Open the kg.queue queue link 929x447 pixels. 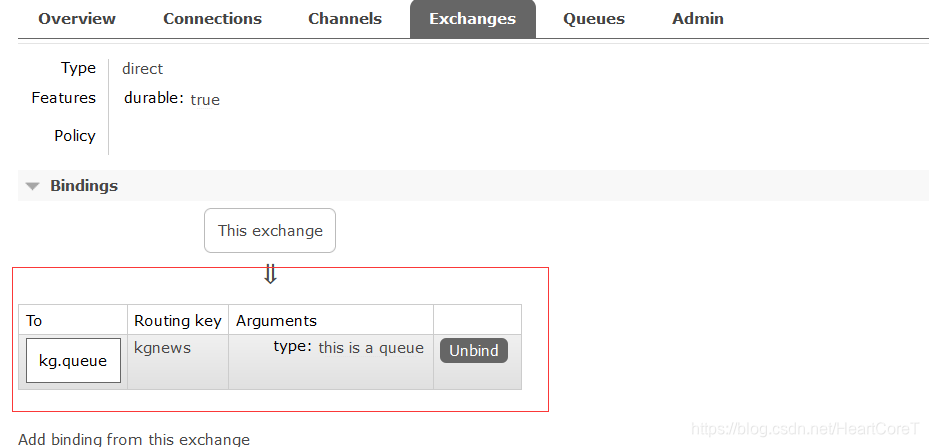[x=73, y=360]
